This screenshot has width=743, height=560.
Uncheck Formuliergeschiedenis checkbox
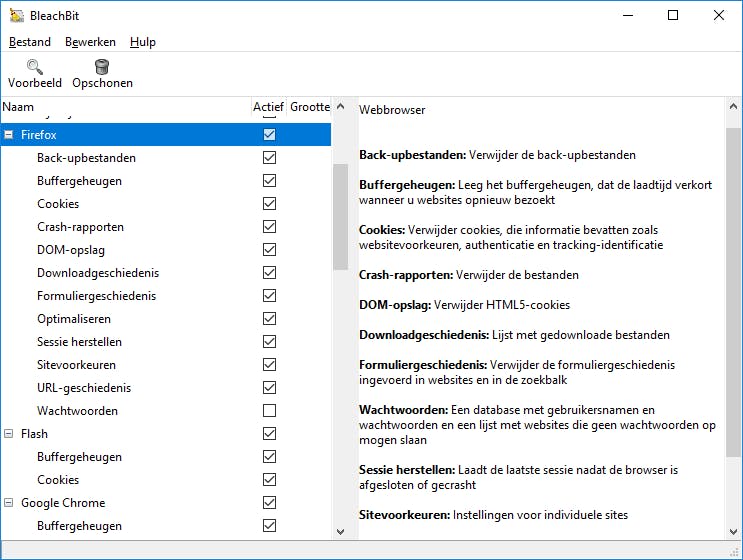269,296
